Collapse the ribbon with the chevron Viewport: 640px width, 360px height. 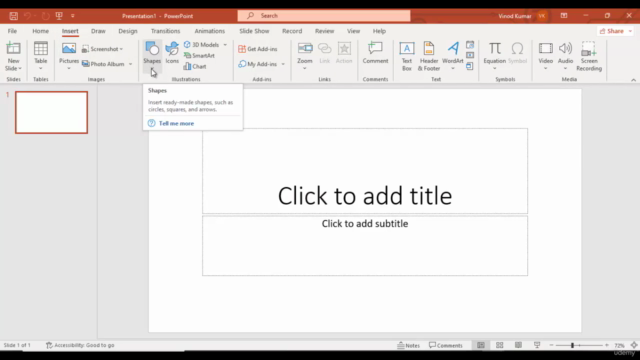tap(633, 80)
